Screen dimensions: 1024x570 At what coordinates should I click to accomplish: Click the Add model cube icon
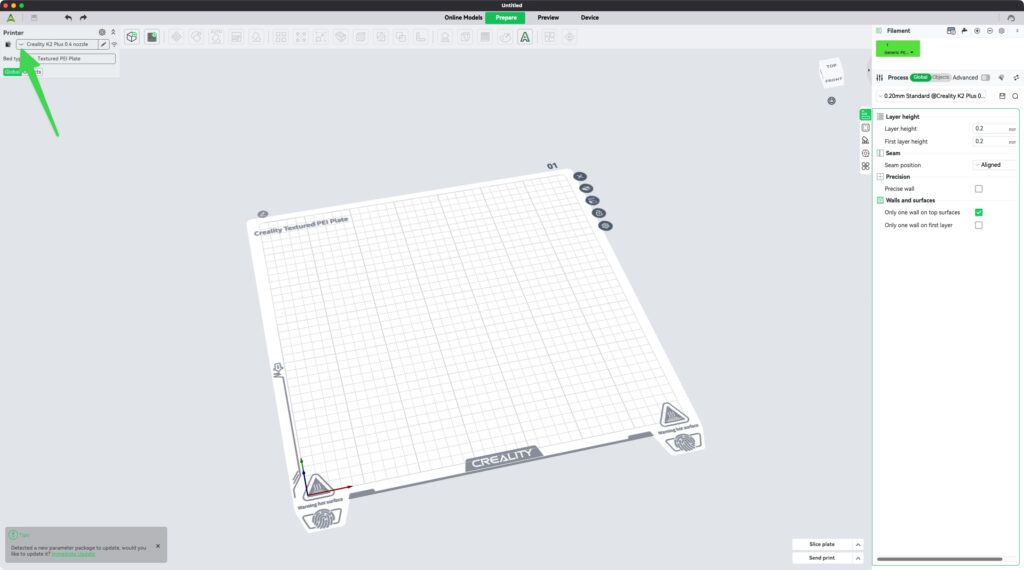click(131, 37)
